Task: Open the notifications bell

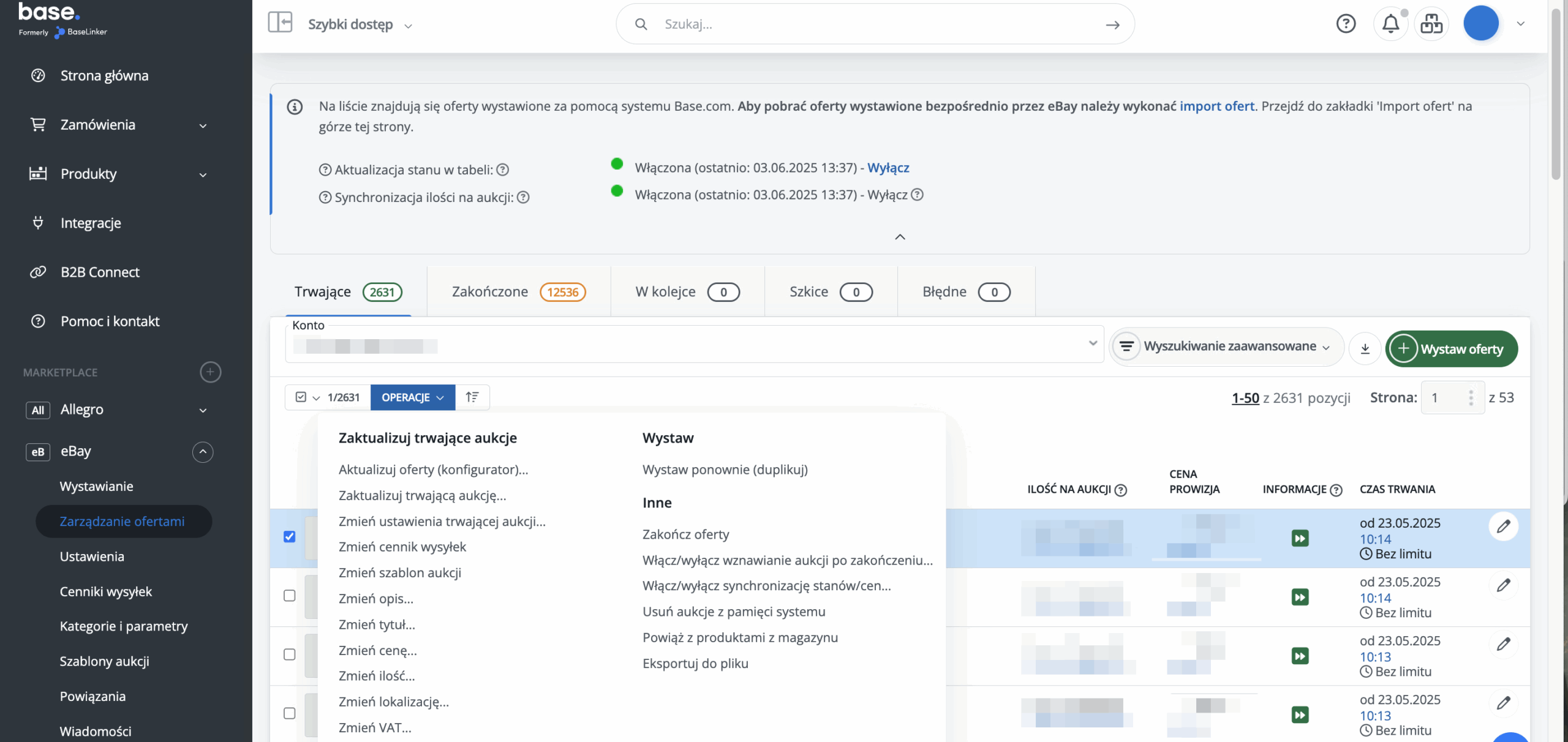Action: (x=1390, y=24)
